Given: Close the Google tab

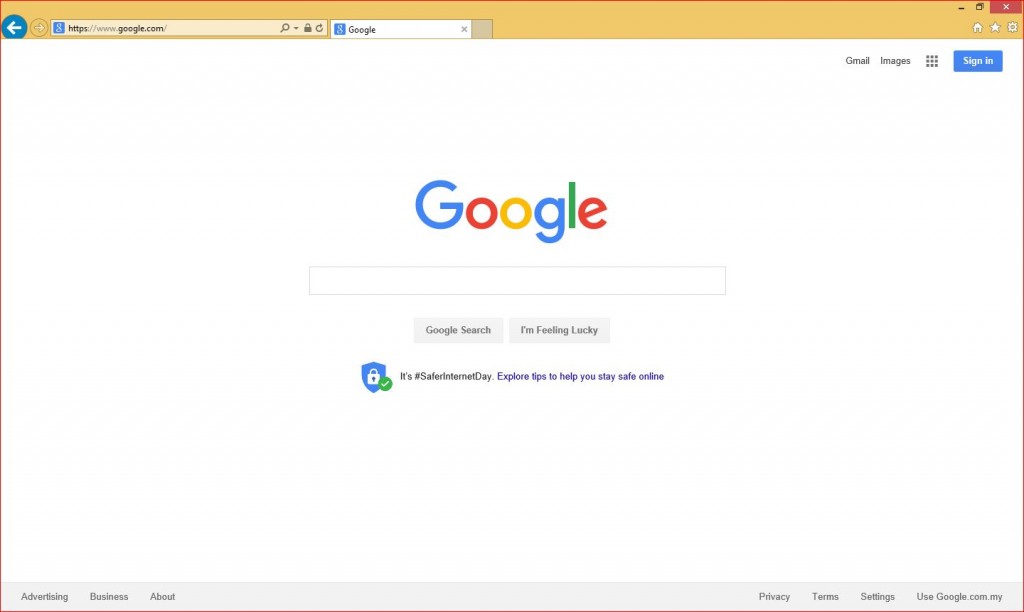Looking at the screenshot, I should pyautogui.click(x=464, y=29).
